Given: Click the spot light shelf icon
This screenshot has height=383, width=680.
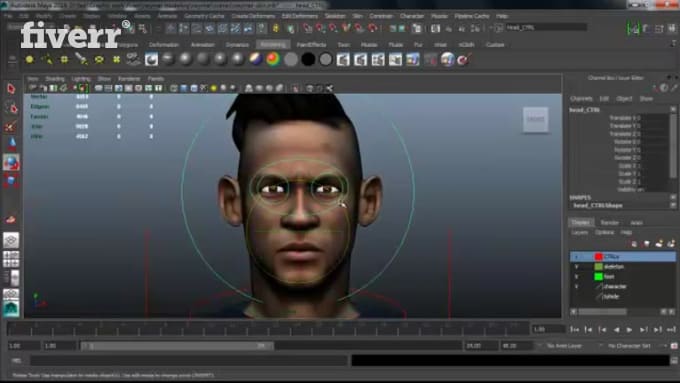Looking at the screenshot, I should (x=82, y=59).
